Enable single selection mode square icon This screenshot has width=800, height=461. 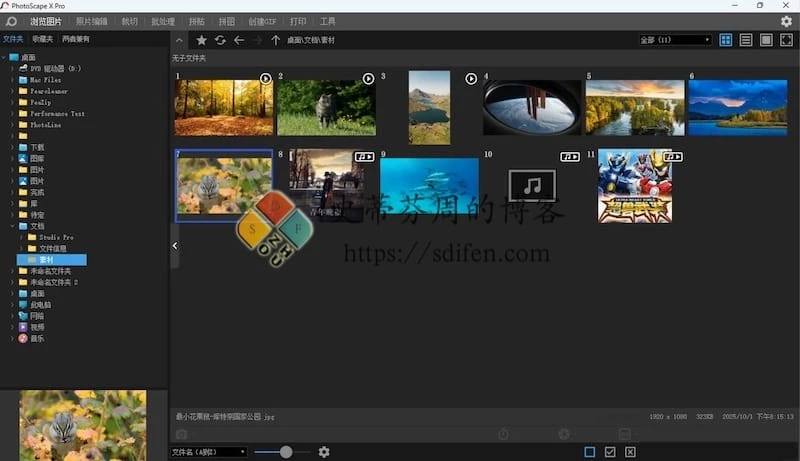coord(589,452)
